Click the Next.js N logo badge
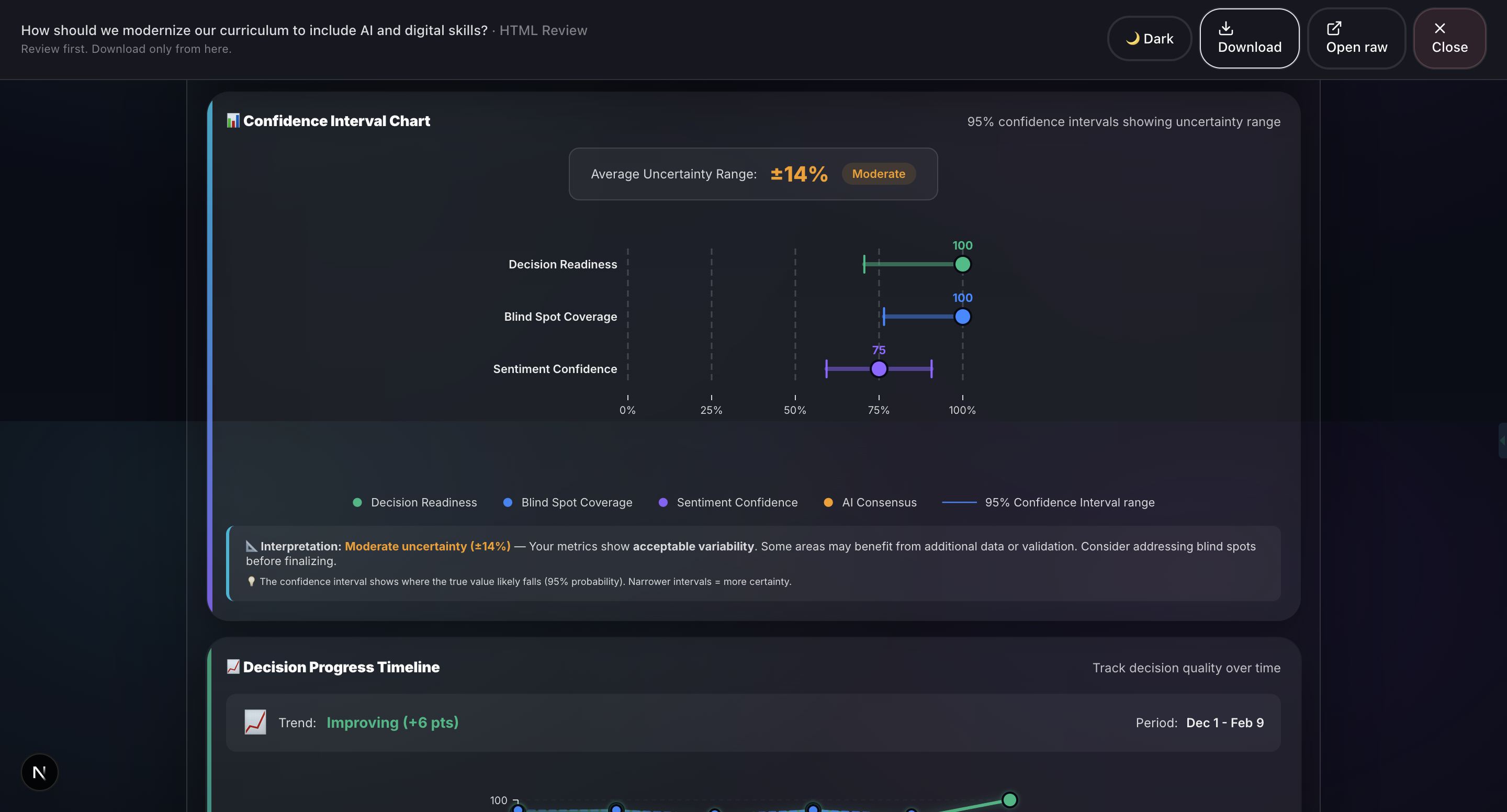The height and width of the screenshot is (812, 1507). 39,772
